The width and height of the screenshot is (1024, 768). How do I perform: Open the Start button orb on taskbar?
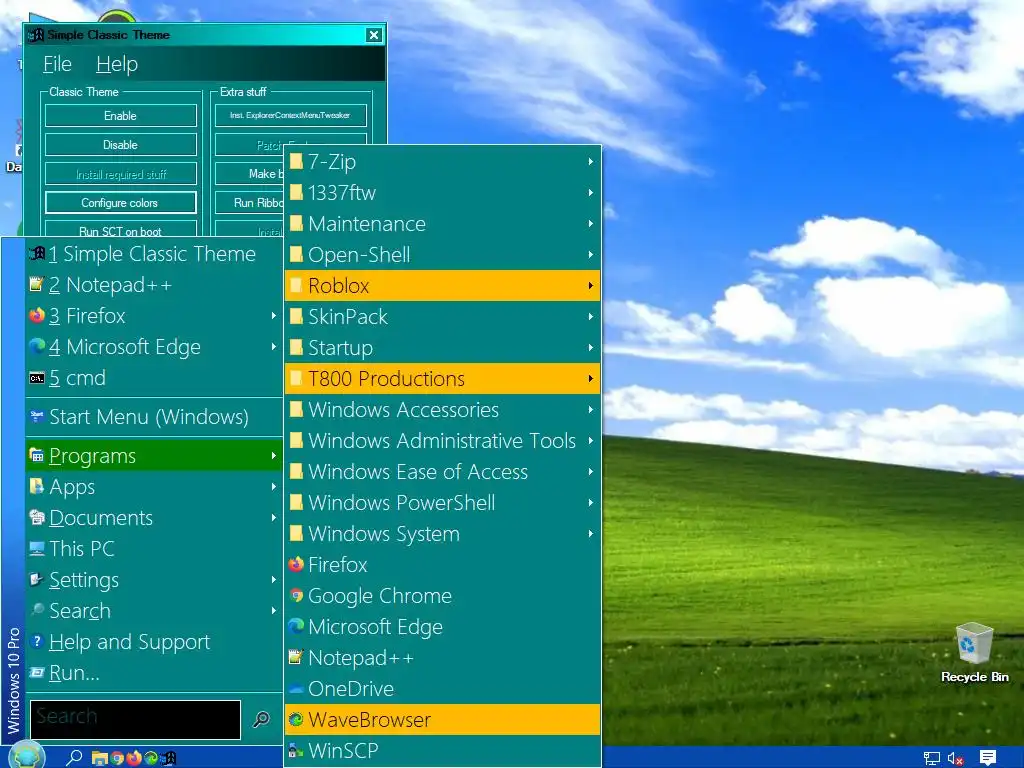[27, 756]
